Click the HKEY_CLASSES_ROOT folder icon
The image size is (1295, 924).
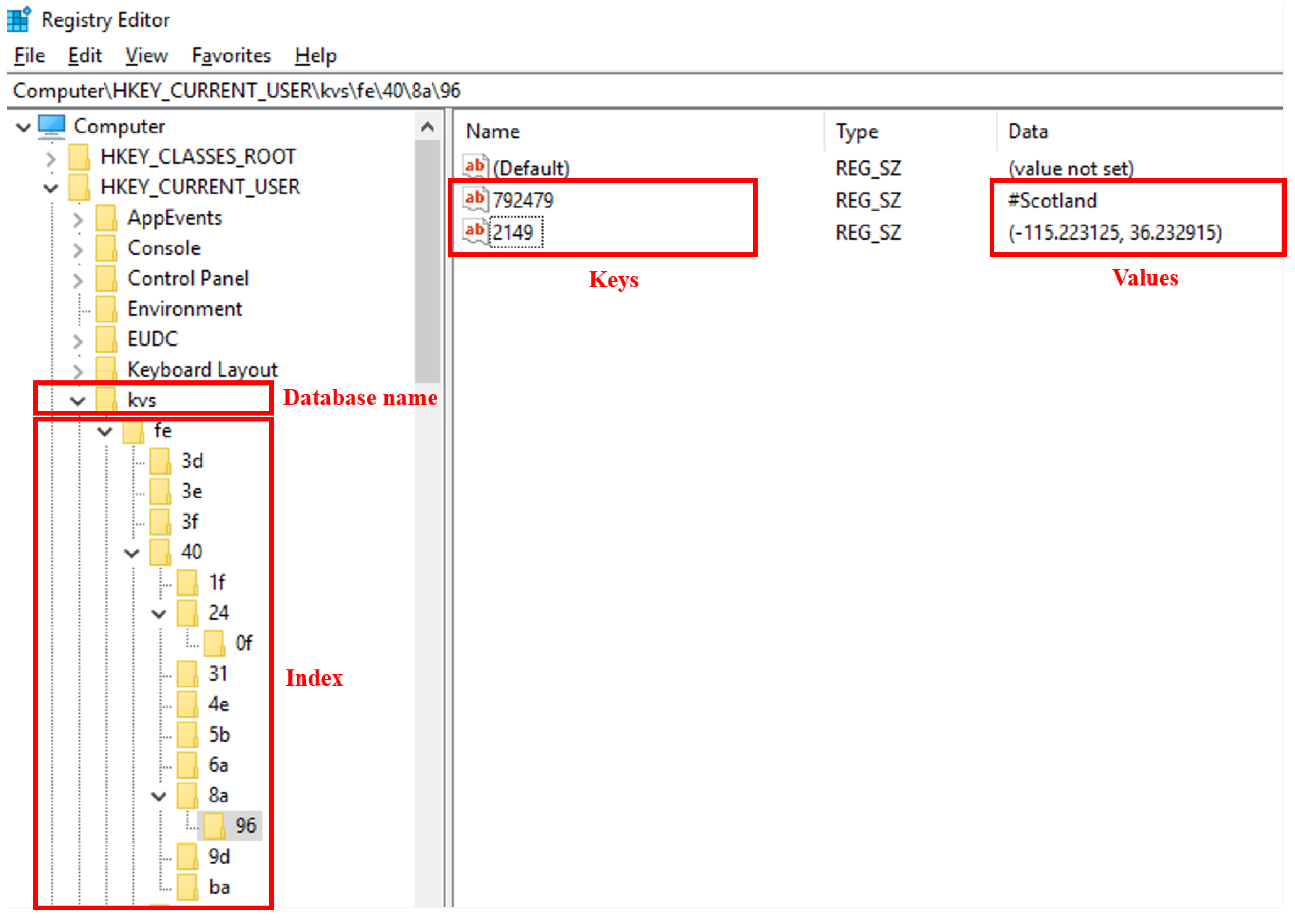point(79,157)
